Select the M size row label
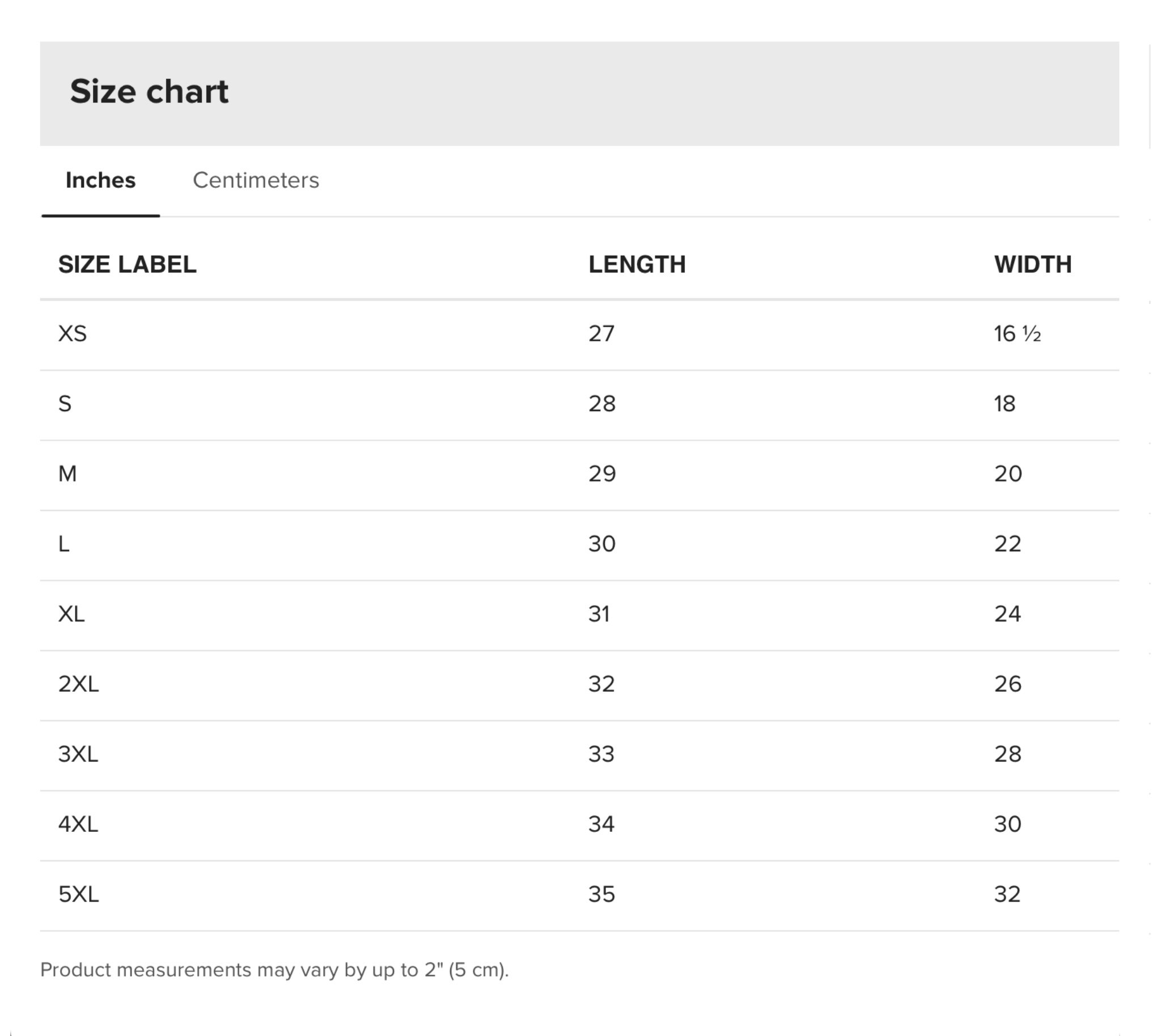 (67, 473)
